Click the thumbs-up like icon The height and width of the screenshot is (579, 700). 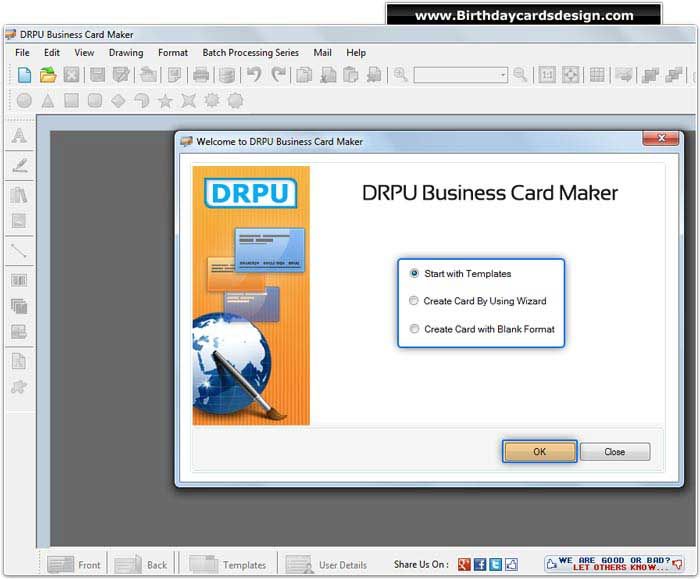tap(512, 565)
